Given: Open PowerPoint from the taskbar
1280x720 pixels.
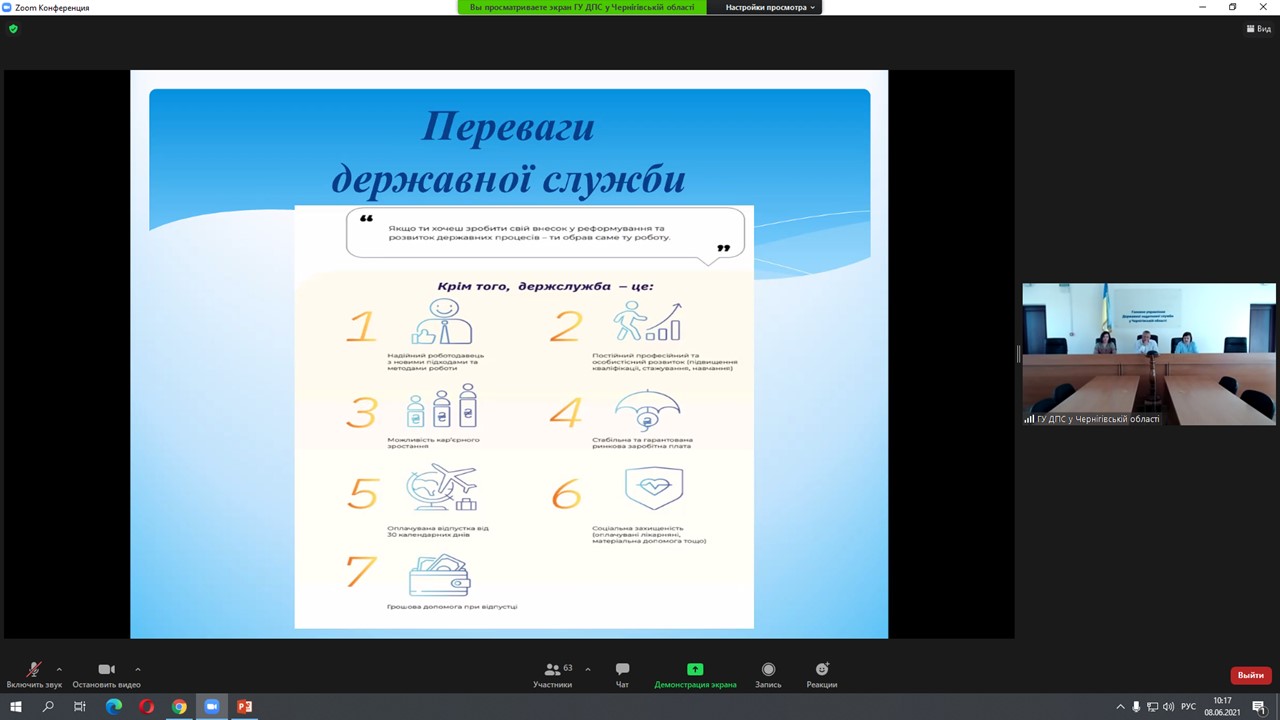Looking at the screenshot, I should tap(244, 707).
